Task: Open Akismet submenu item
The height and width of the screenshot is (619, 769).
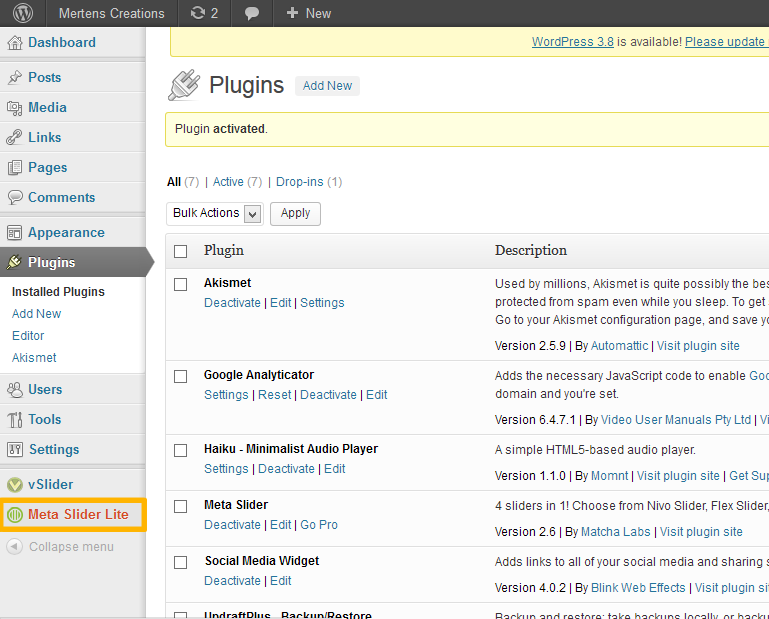Action: tap(34, 358)
